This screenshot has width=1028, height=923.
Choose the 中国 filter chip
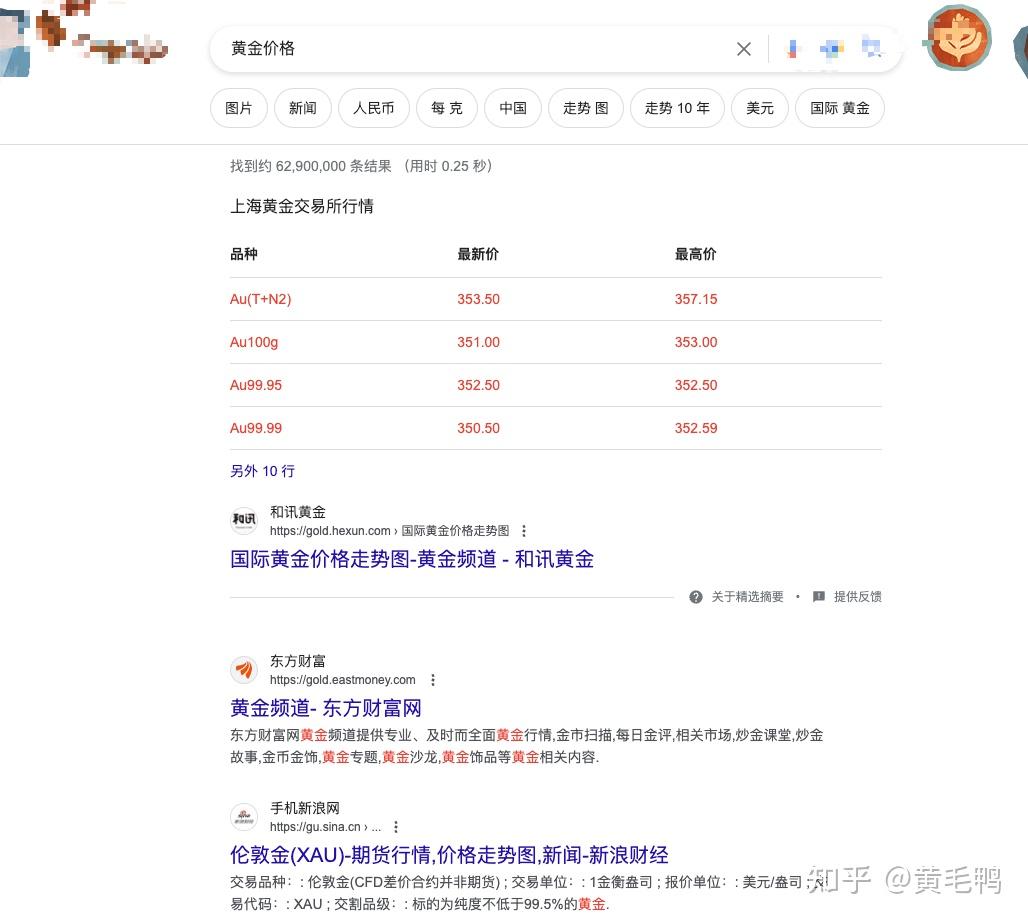pyautogui.click(x=513, y=108)
